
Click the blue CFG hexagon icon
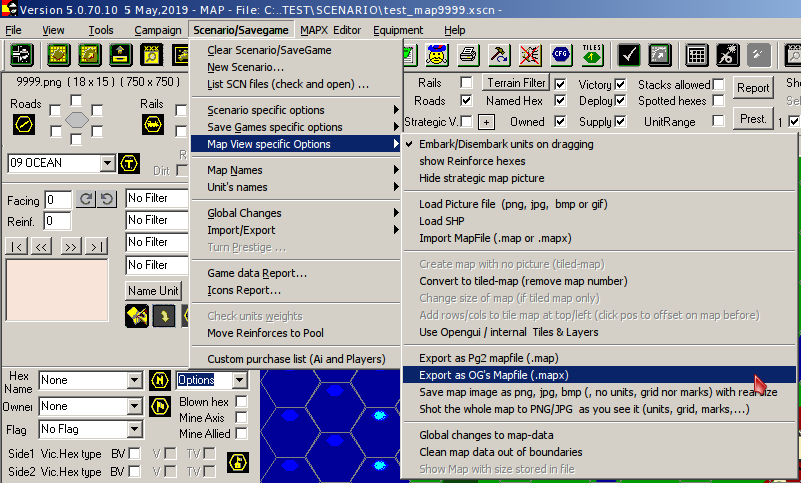561,54
